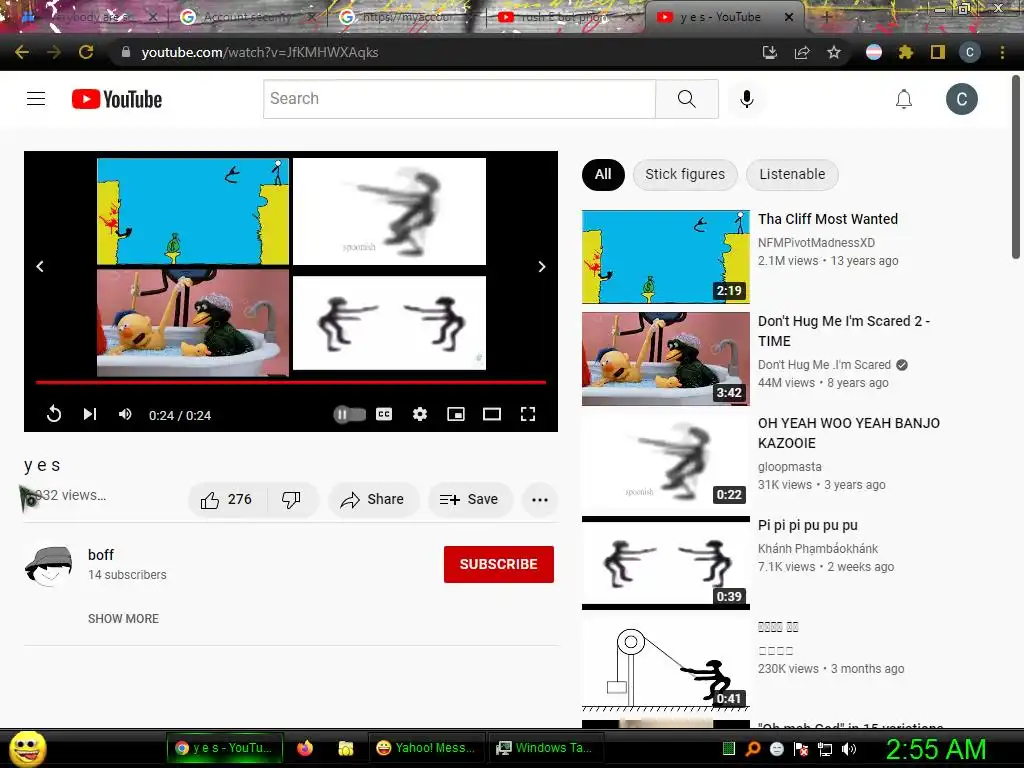Switch to Account security tab
1024x768 pixels.
[x=247, y=17]
